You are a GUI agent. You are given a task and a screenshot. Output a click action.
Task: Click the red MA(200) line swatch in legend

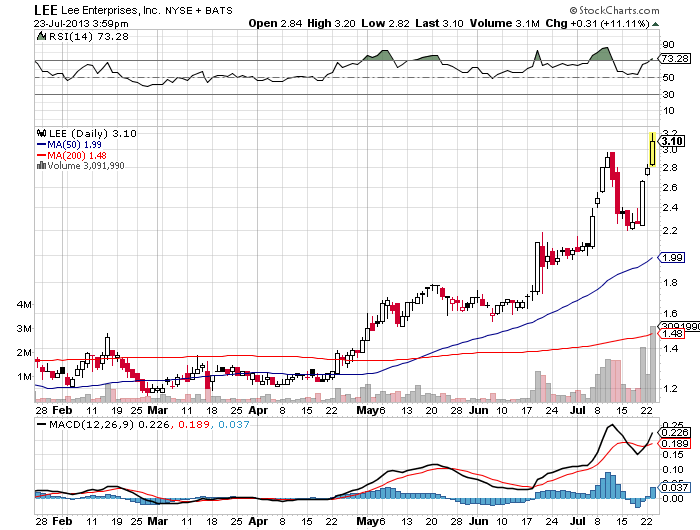pyautogui.click(x=42, y=155)
